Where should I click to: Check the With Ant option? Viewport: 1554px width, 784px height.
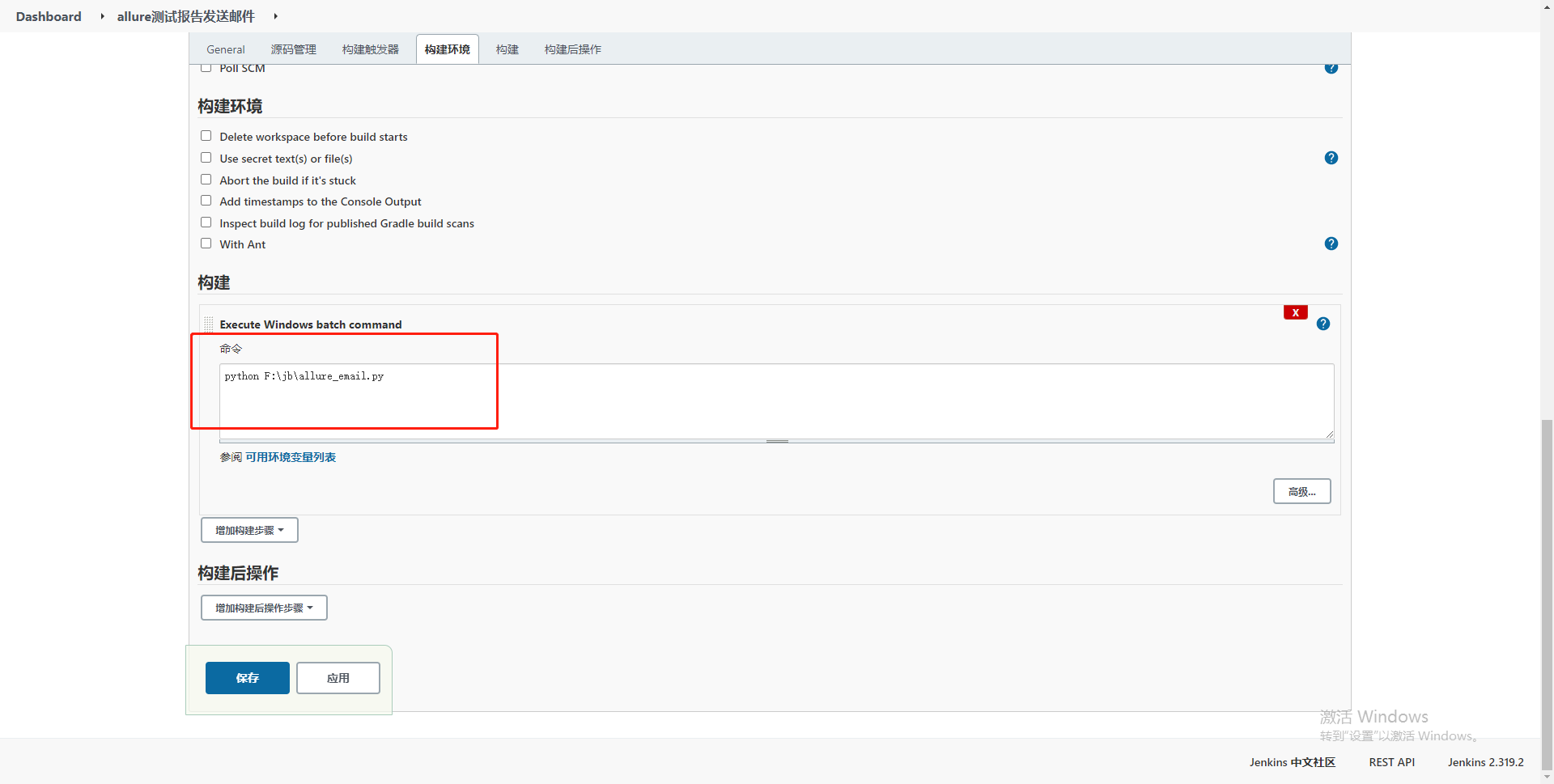tap(206, 244)
